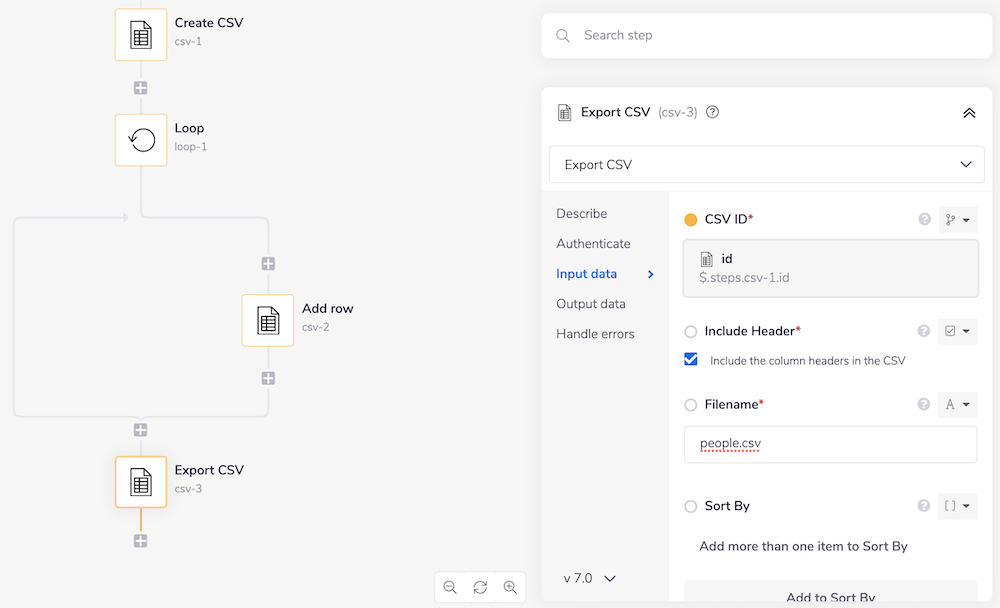
Task: Click the help icon for Filename
Action: 924,405
